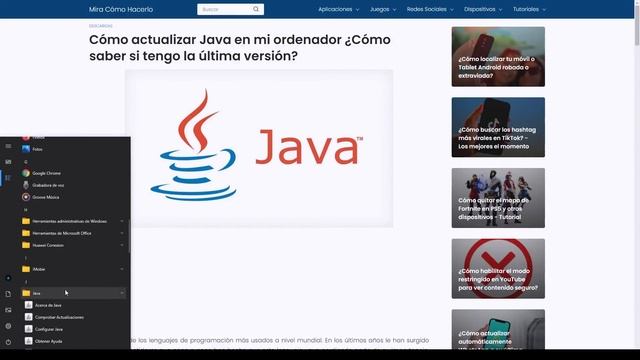Viewport: 640px width, 360px height.
Task: Click the letter J group header
Action: pyautogui.click(x=25, y=282)
